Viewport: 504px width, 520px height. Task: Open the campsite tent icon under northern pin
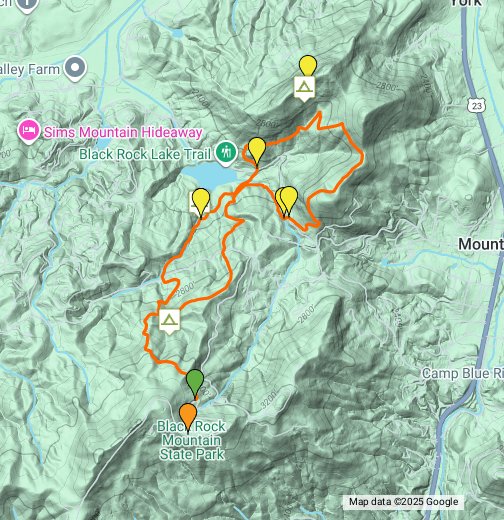pos(304,88)
